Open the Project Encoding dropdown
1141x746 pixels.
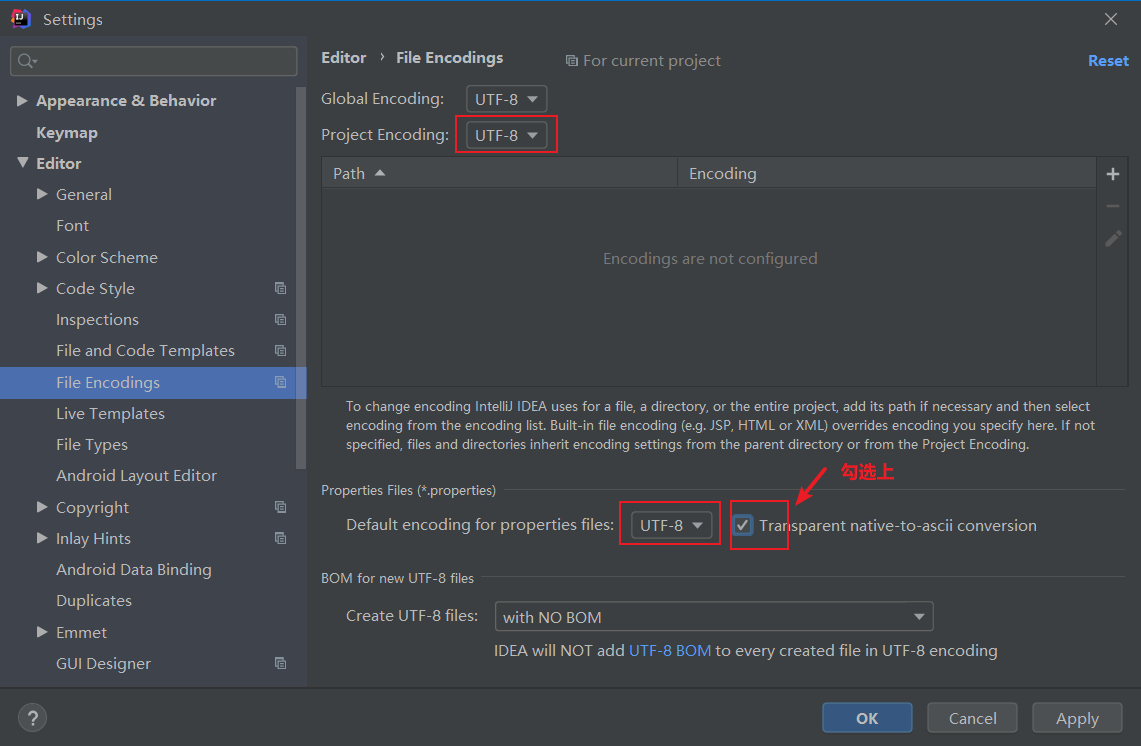[506, 134]
